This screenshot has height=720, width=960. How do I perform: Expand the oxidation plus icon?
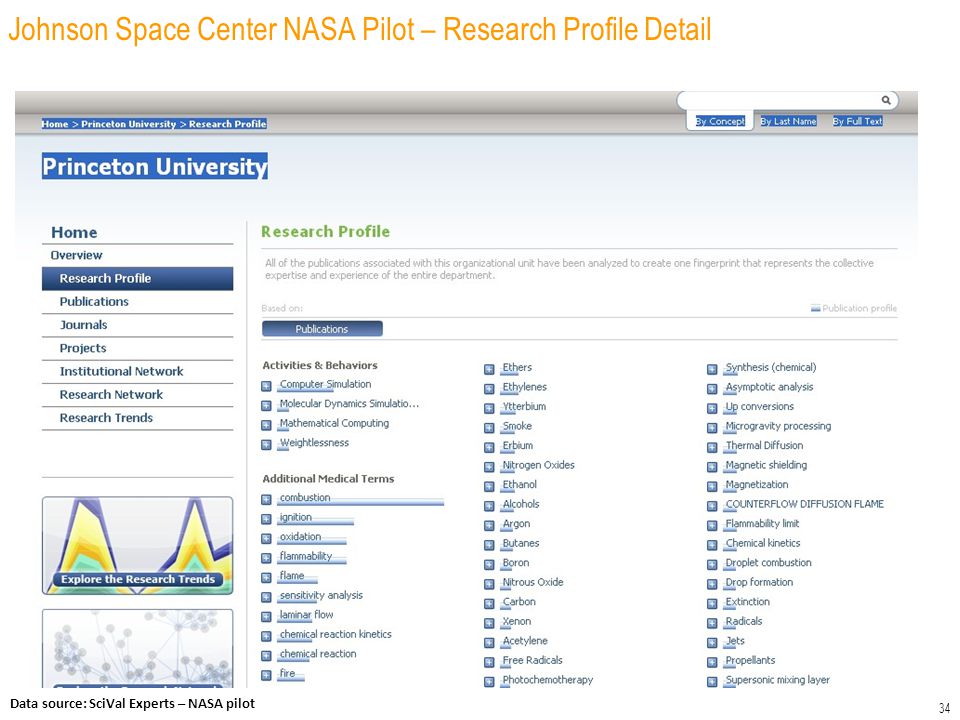(266, 539)
